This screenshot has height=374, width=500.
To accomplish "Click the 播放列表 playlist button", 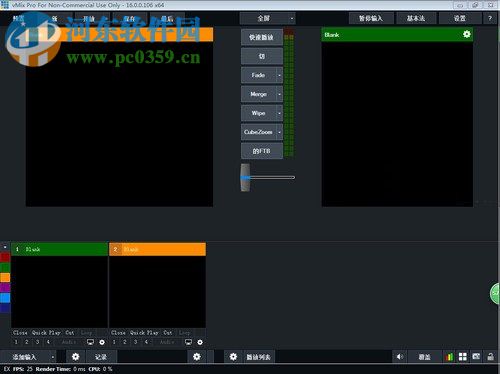I will 258,357.
